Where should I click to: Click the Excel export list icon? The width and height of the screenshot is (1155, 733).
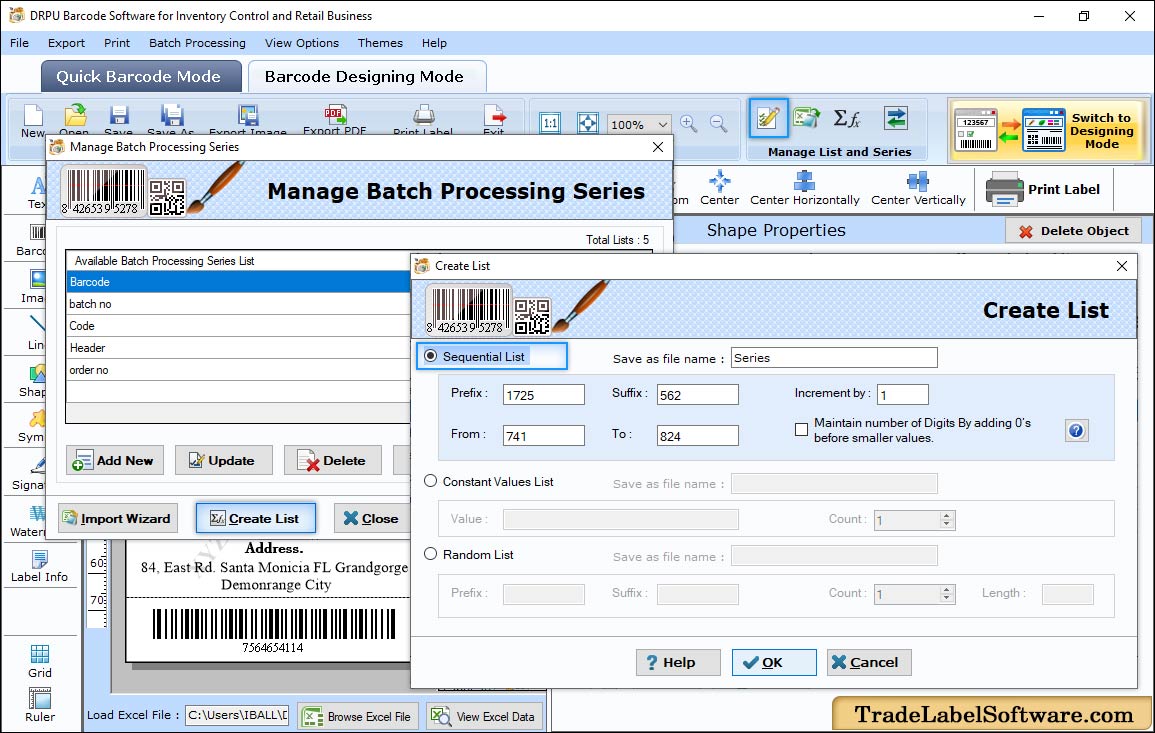click(x=807, y=118)
